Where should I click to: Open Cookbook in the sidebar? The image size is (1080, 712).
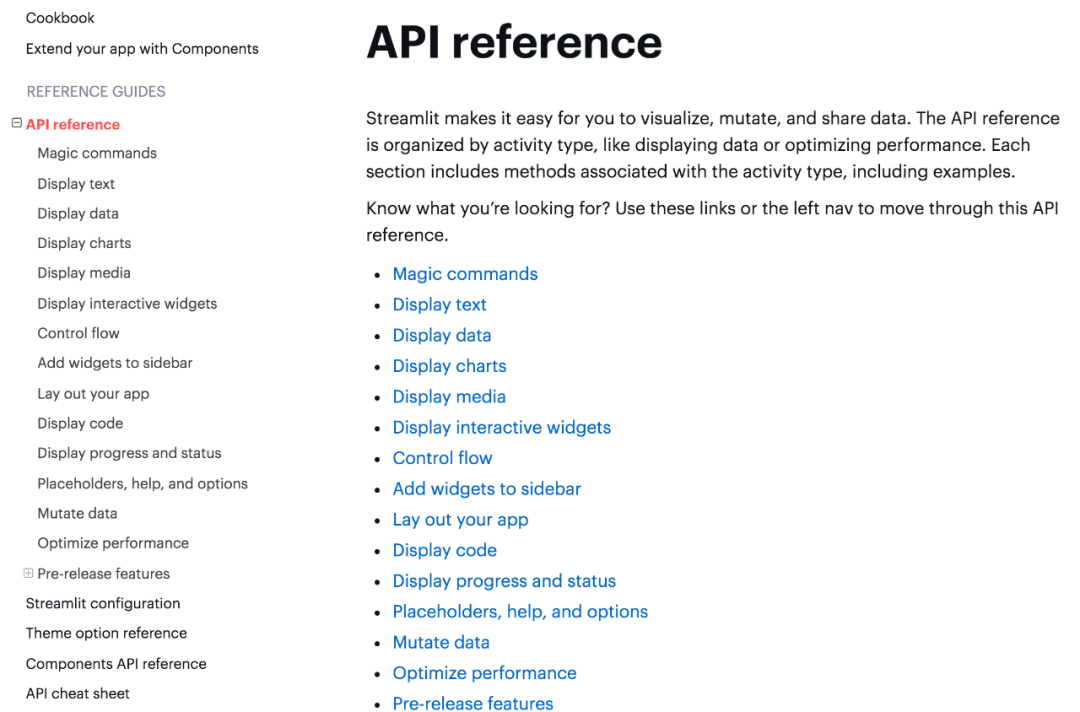(60, 18)
